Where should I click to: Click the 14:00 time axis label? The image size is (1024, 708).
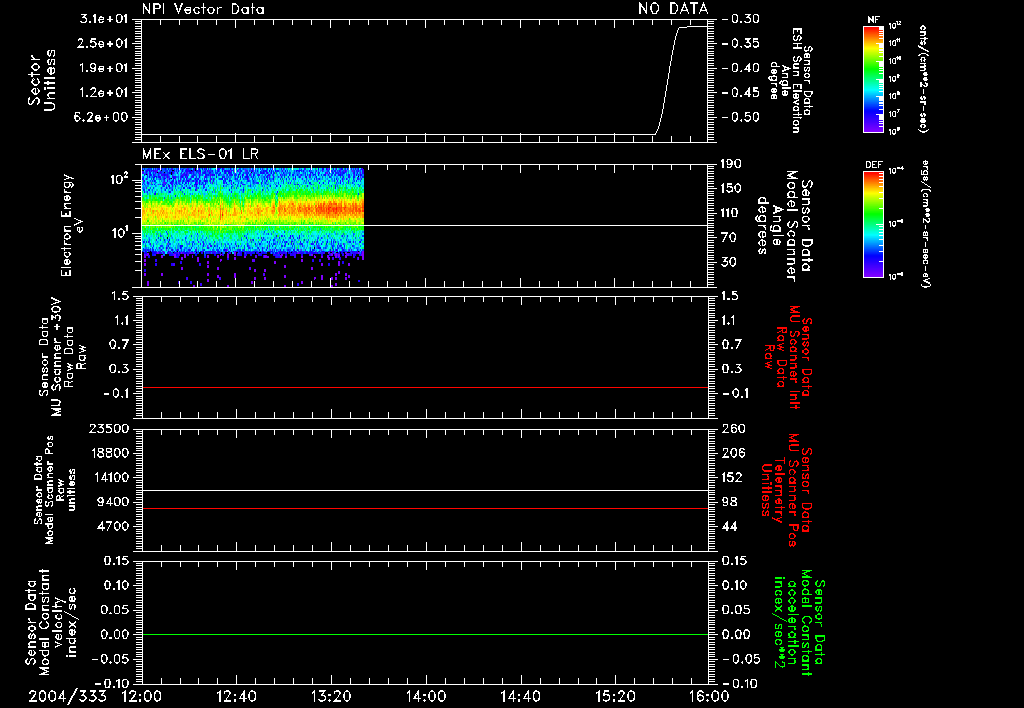click(x=426, y=696)
